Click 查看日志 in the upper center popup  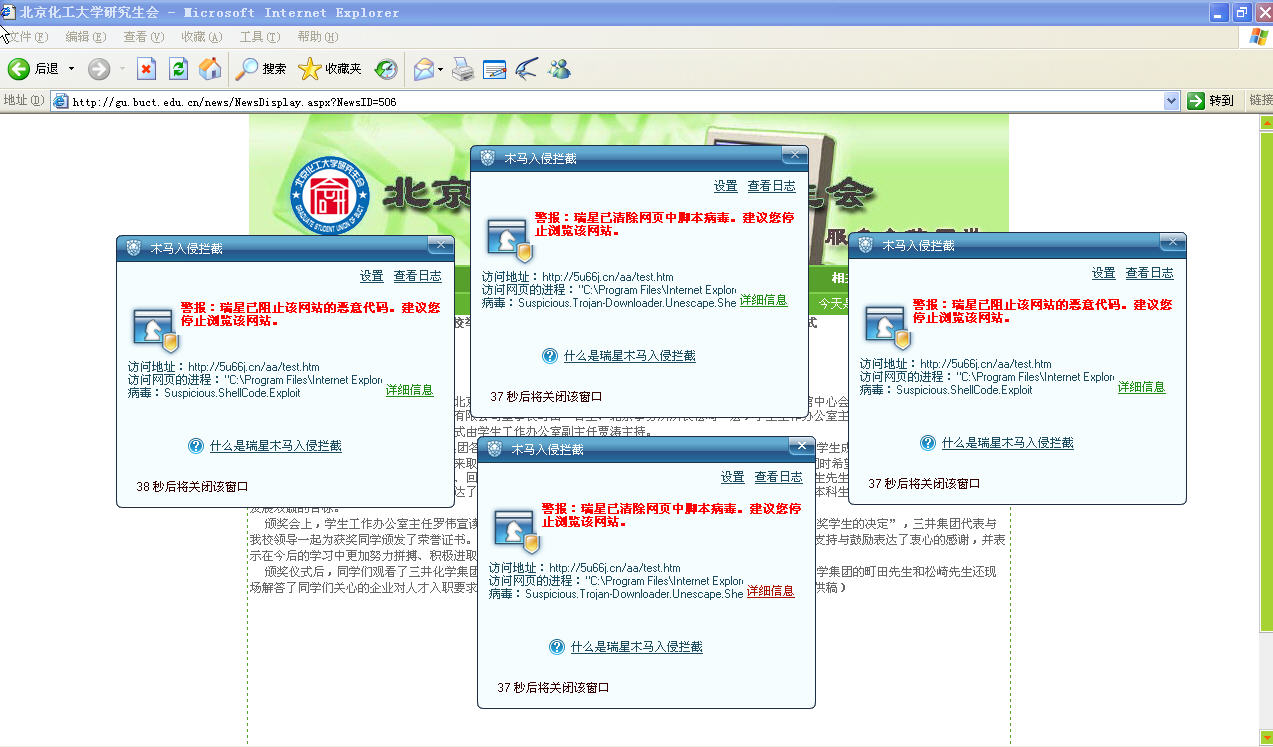point(772,186)
